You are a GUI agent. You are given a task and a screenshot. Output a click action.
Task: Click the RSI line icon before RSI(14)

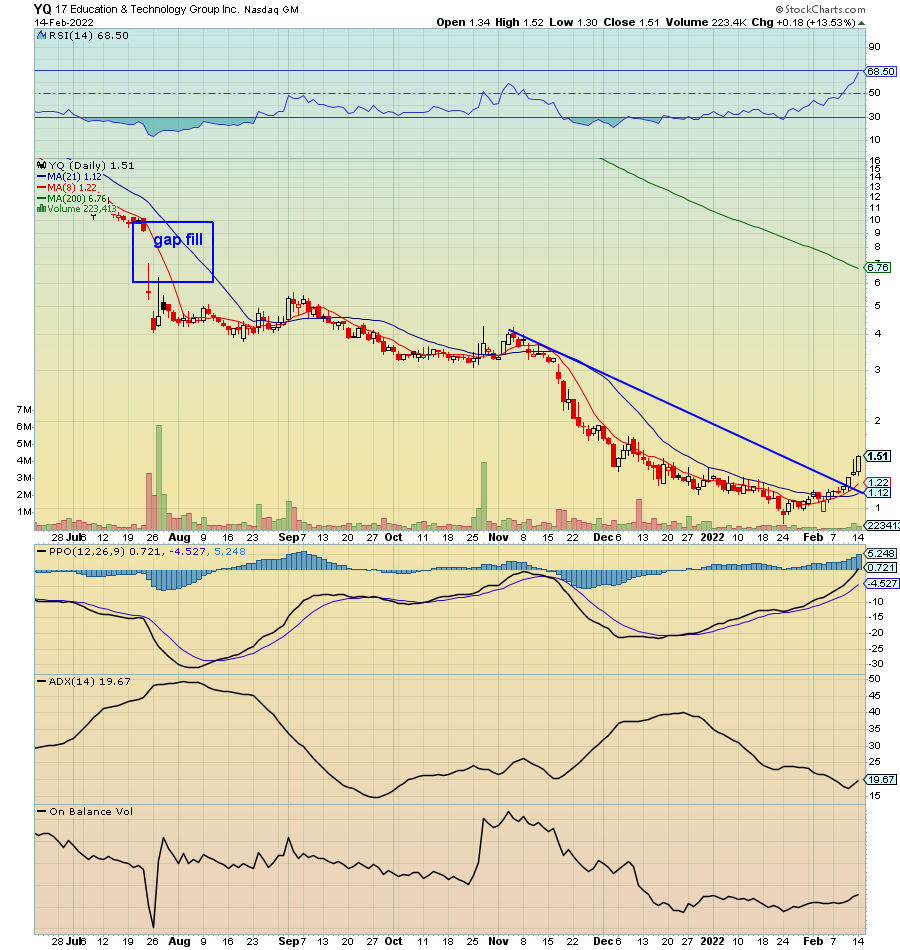pyautogui.click(x=42, y=36)
